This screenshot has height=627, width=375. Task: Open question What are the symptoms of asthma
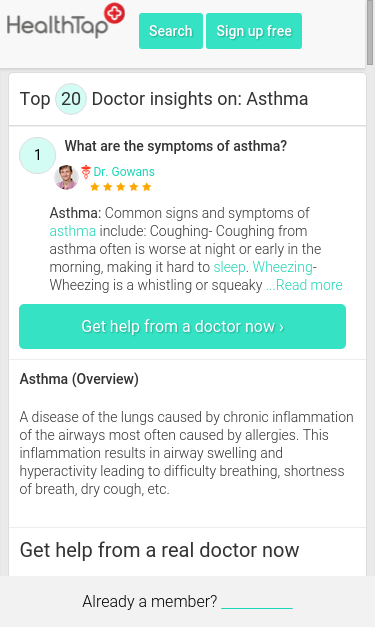(176, 146)
